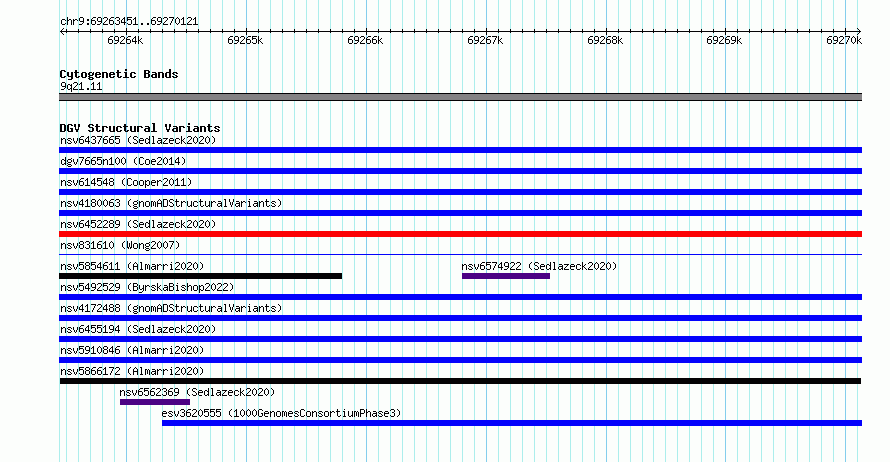Open nsv831610 (Wong2007) variant label

click(x=120, y=245)
